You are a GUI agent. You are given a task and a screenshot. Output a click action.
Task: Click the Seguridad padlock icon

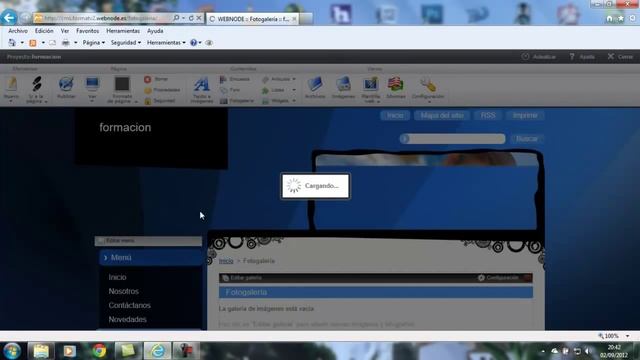coord(147,100)
